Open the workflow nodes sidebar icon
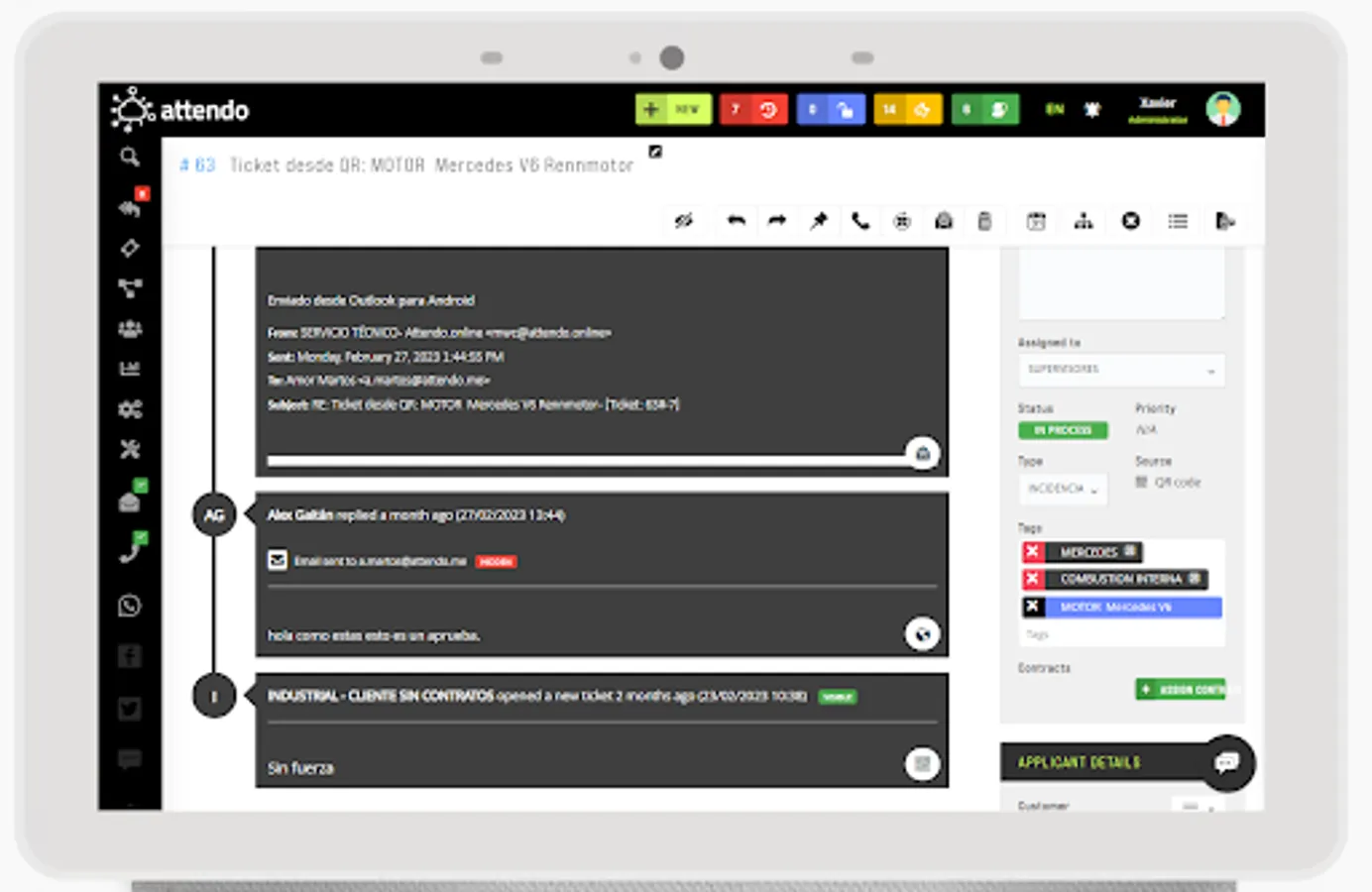1372x892 pixels. click(x=130, y=288)
